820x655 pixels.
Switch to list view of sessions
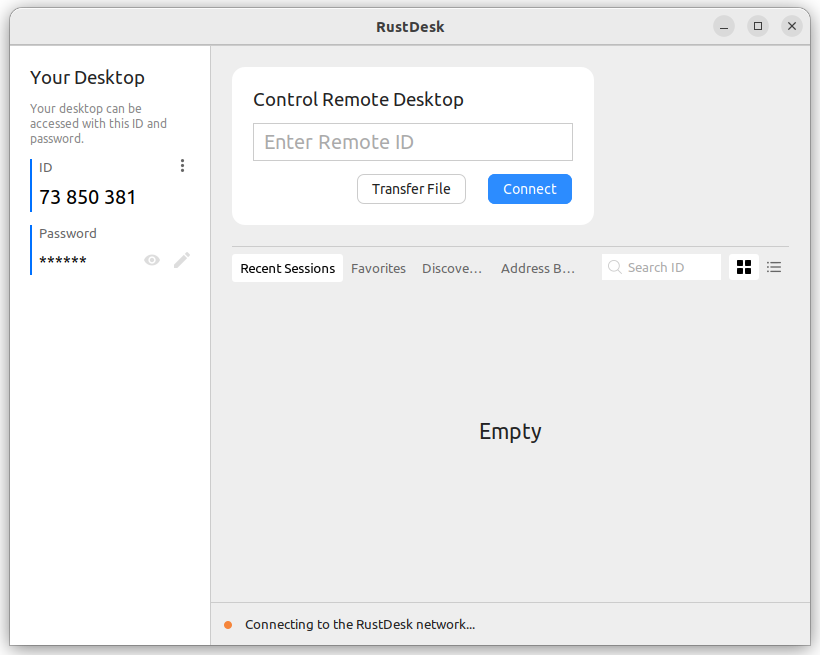pos(774,267)
